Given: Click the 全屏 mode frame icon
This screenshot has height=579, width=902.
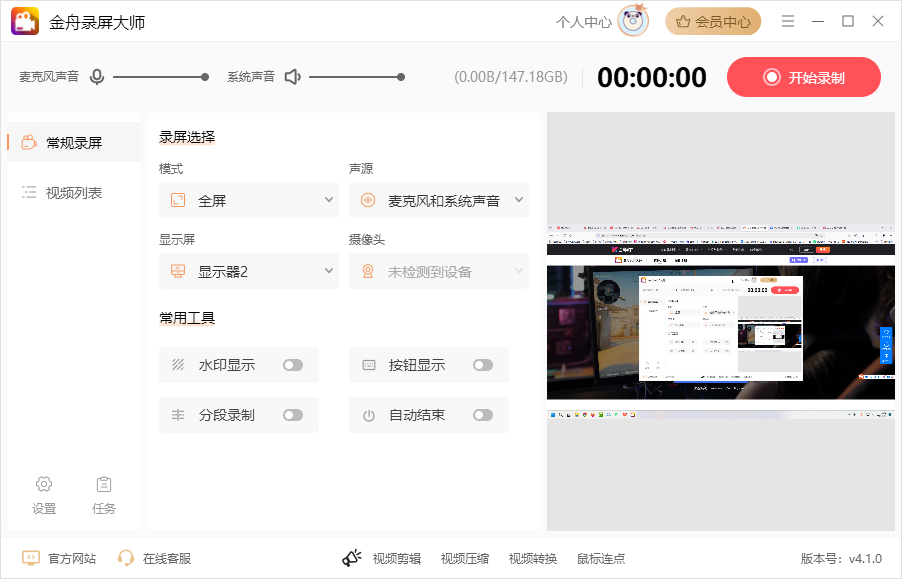Looking at the screenshot, I should pos(178,200).
